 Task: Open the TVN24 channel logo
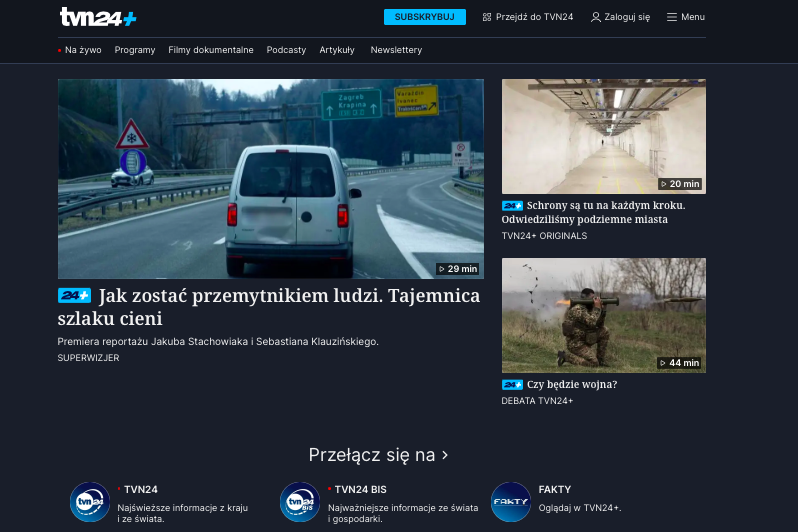(89, 501)
